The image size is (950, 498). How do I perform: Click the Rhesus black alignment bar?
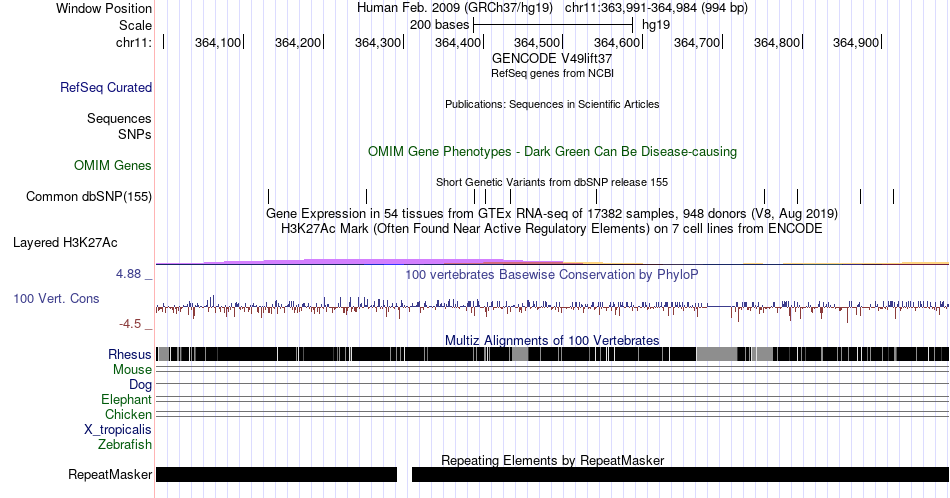pyautogui.click(x=552, y=354)
